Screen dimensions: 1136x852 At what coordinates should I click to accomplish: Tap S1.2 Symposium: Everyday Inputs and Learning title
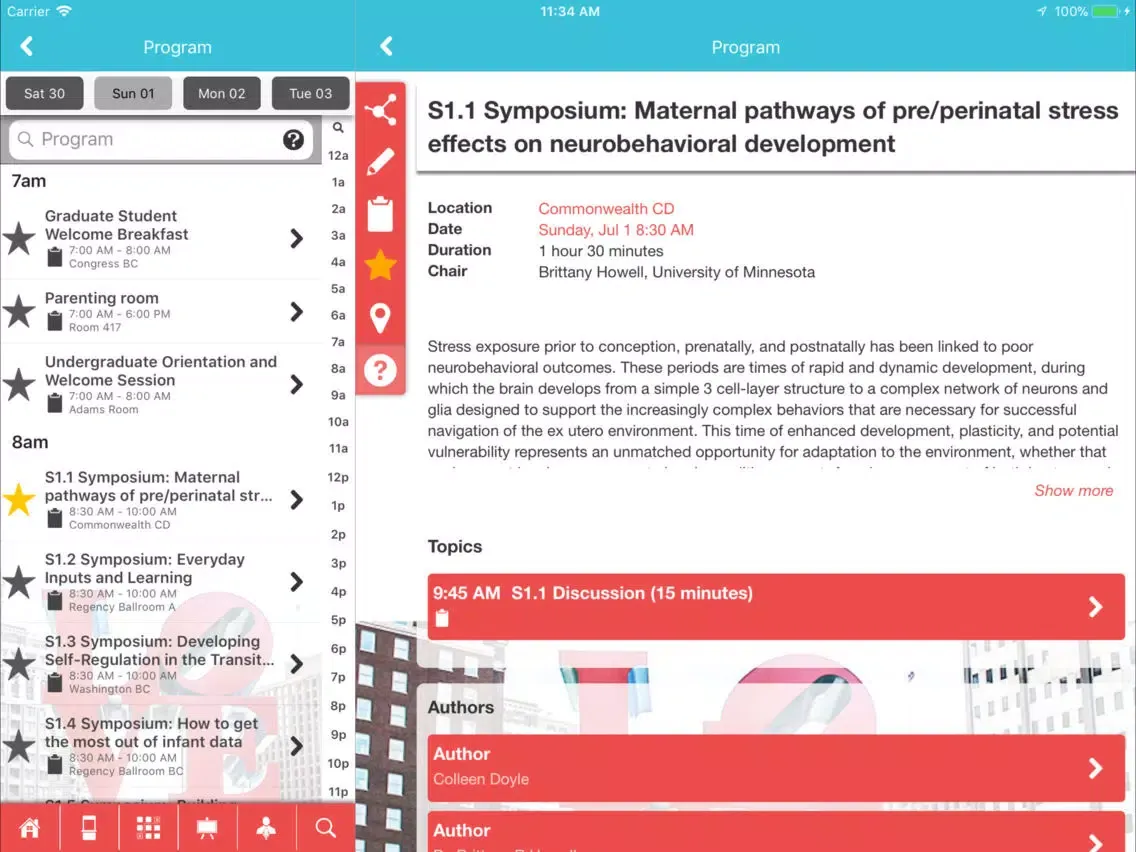[145, 568]
